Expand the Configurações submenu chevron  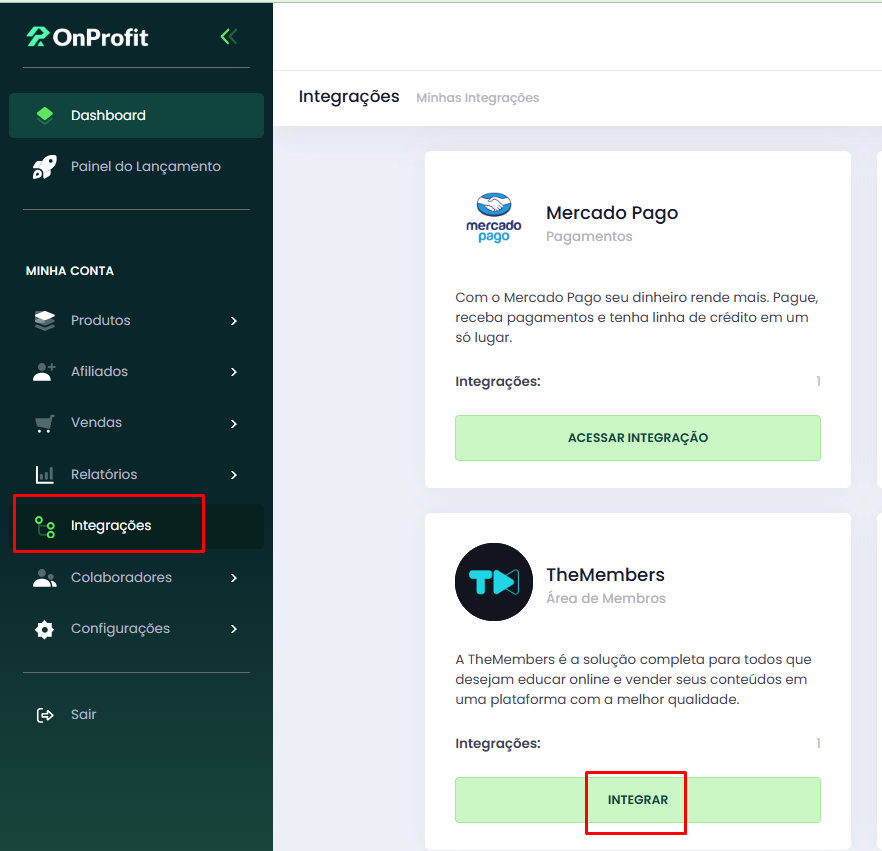coord(234,629)
